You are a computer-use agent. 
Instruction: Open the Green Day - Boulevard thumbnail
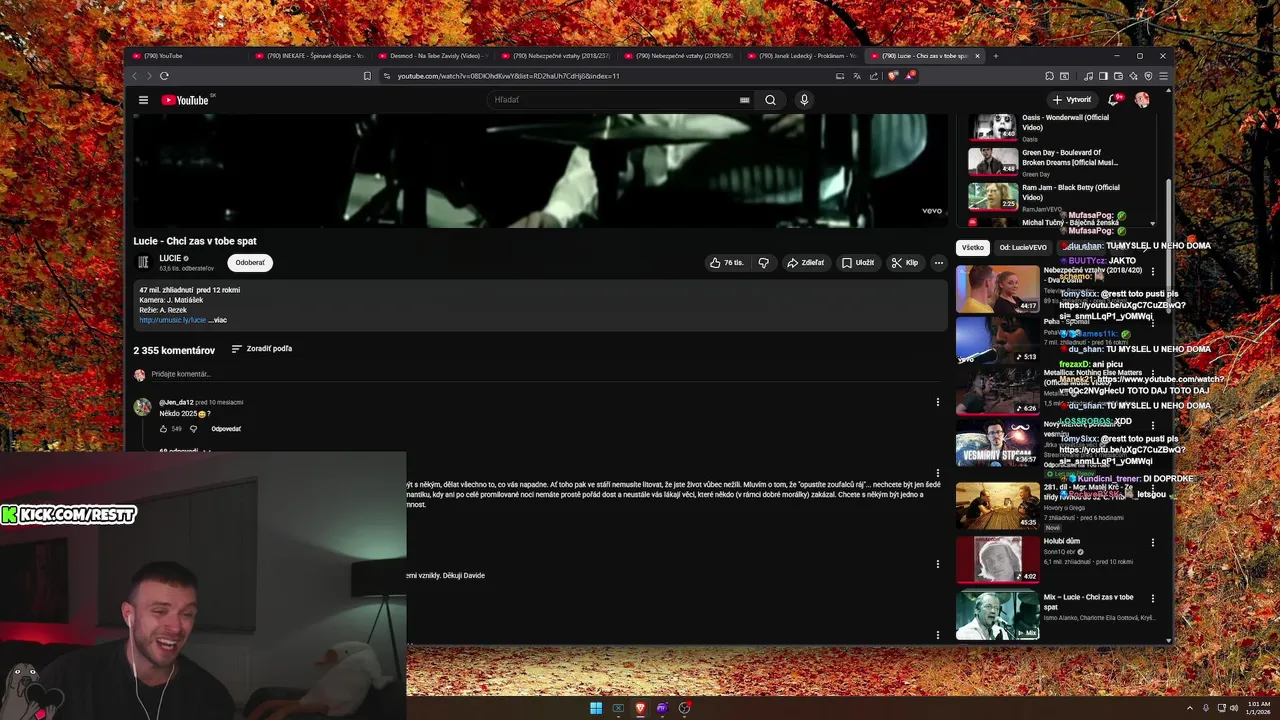point(993,161)
